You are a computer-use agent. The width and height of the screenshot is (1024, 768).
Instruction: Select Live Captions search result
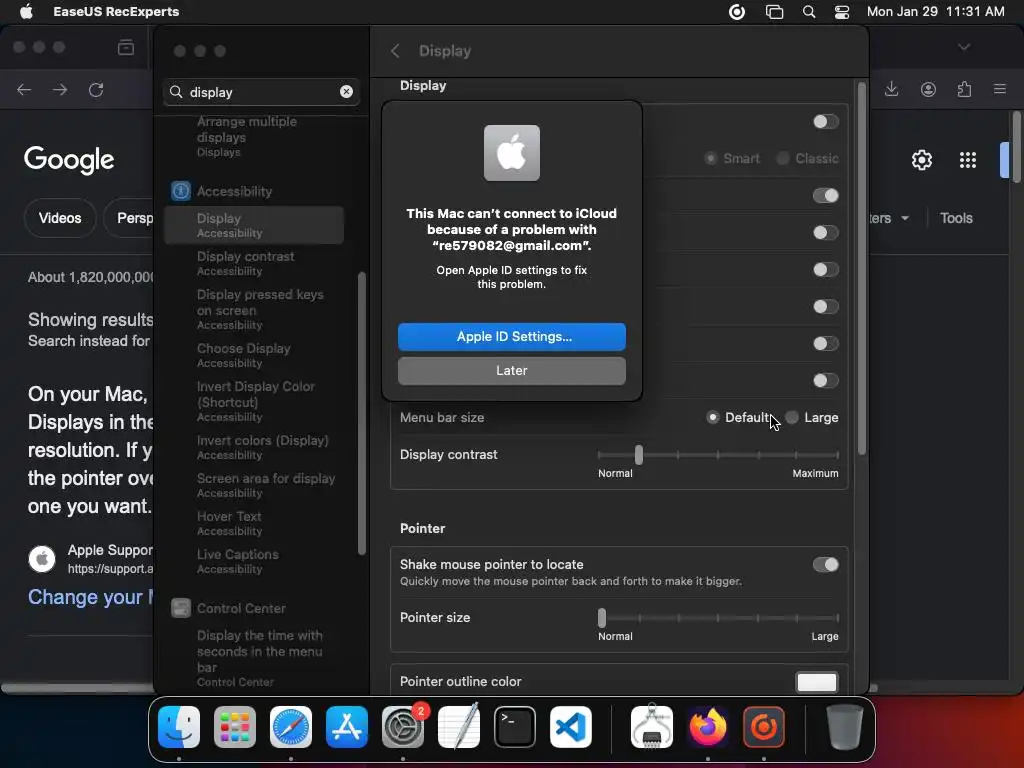(x=255, y=561)
